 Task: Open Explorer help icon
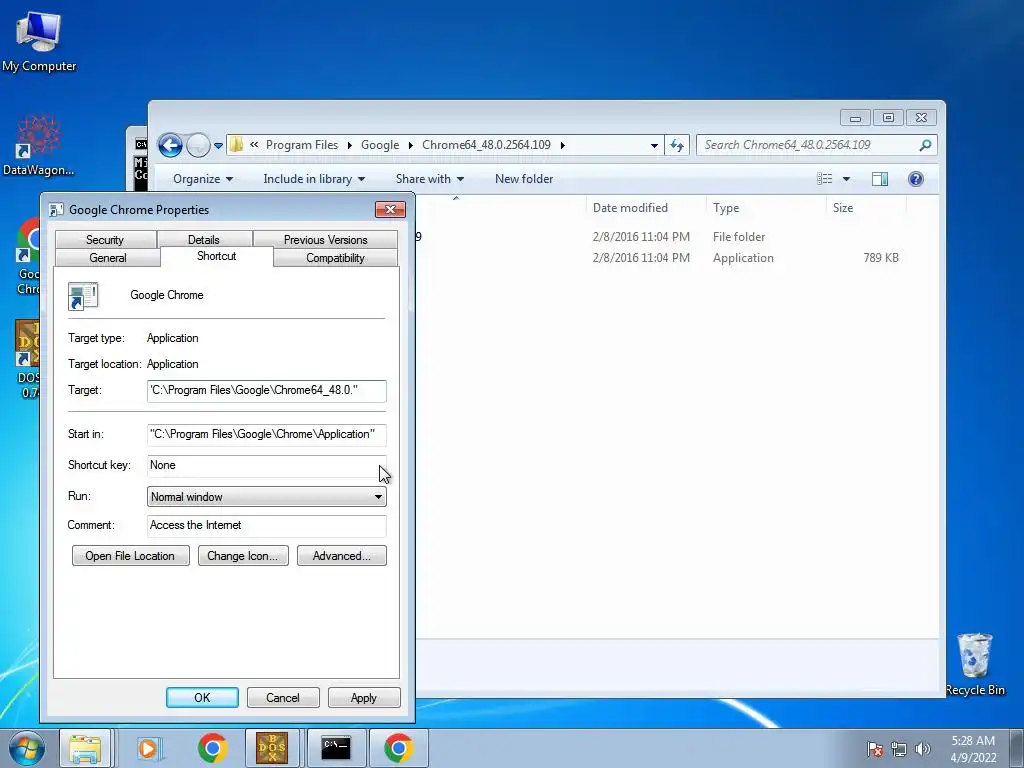point(916,179)
